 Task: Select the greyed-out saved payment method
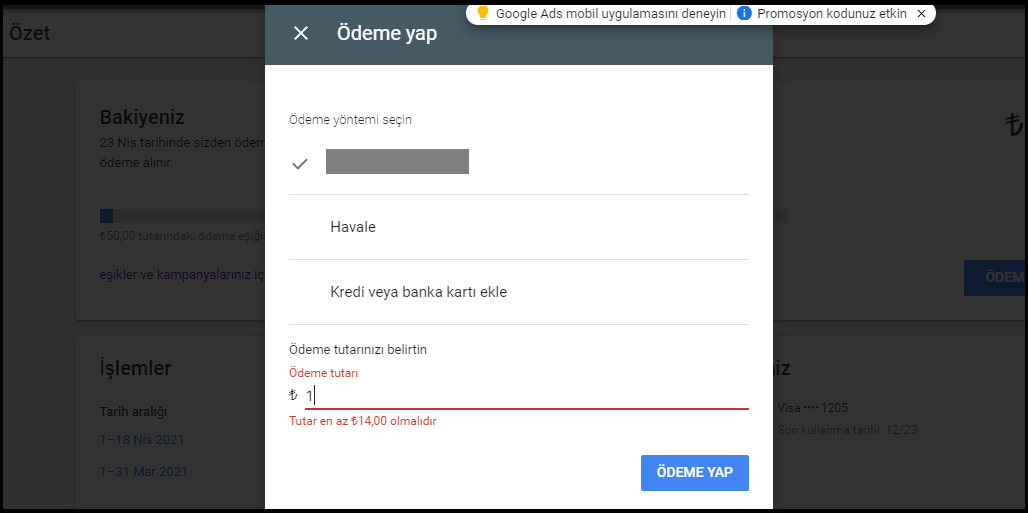[x=397, y=162]
